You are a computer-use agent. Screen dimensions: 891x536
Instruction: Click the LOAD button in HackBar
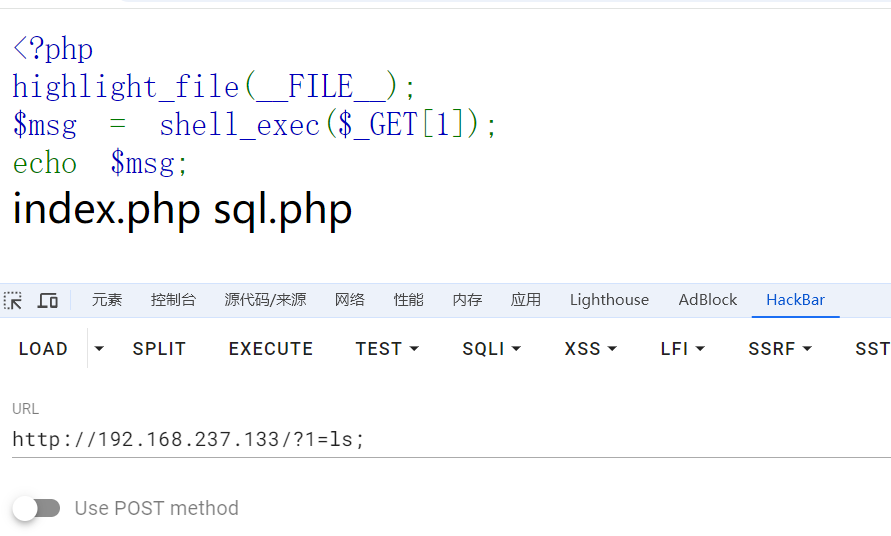coord(44,349)
